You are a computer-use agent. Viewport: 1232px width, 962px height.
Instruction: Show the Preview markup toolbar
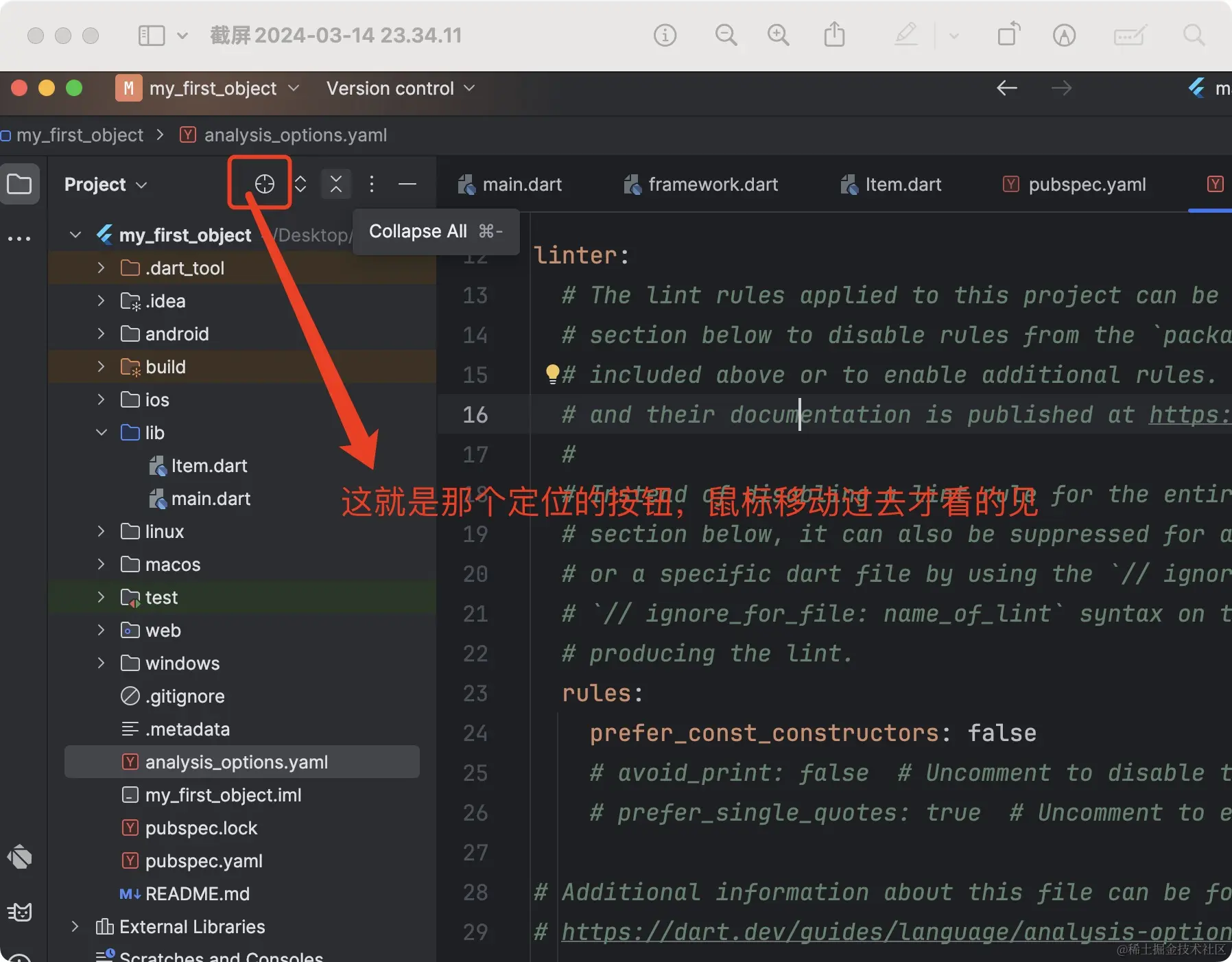1064,35
